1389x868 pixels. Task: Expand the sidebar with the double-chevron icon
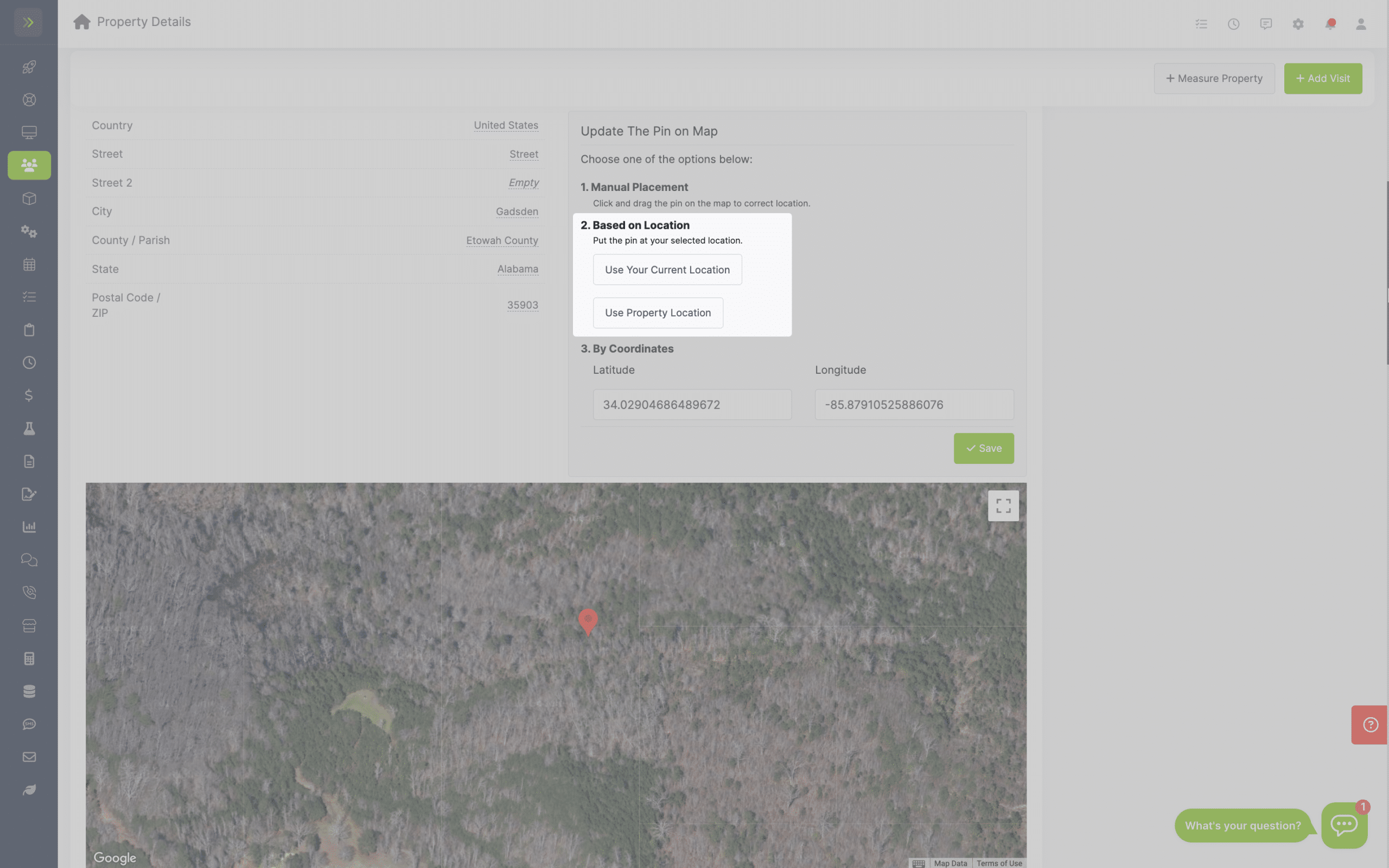(28, 22)
